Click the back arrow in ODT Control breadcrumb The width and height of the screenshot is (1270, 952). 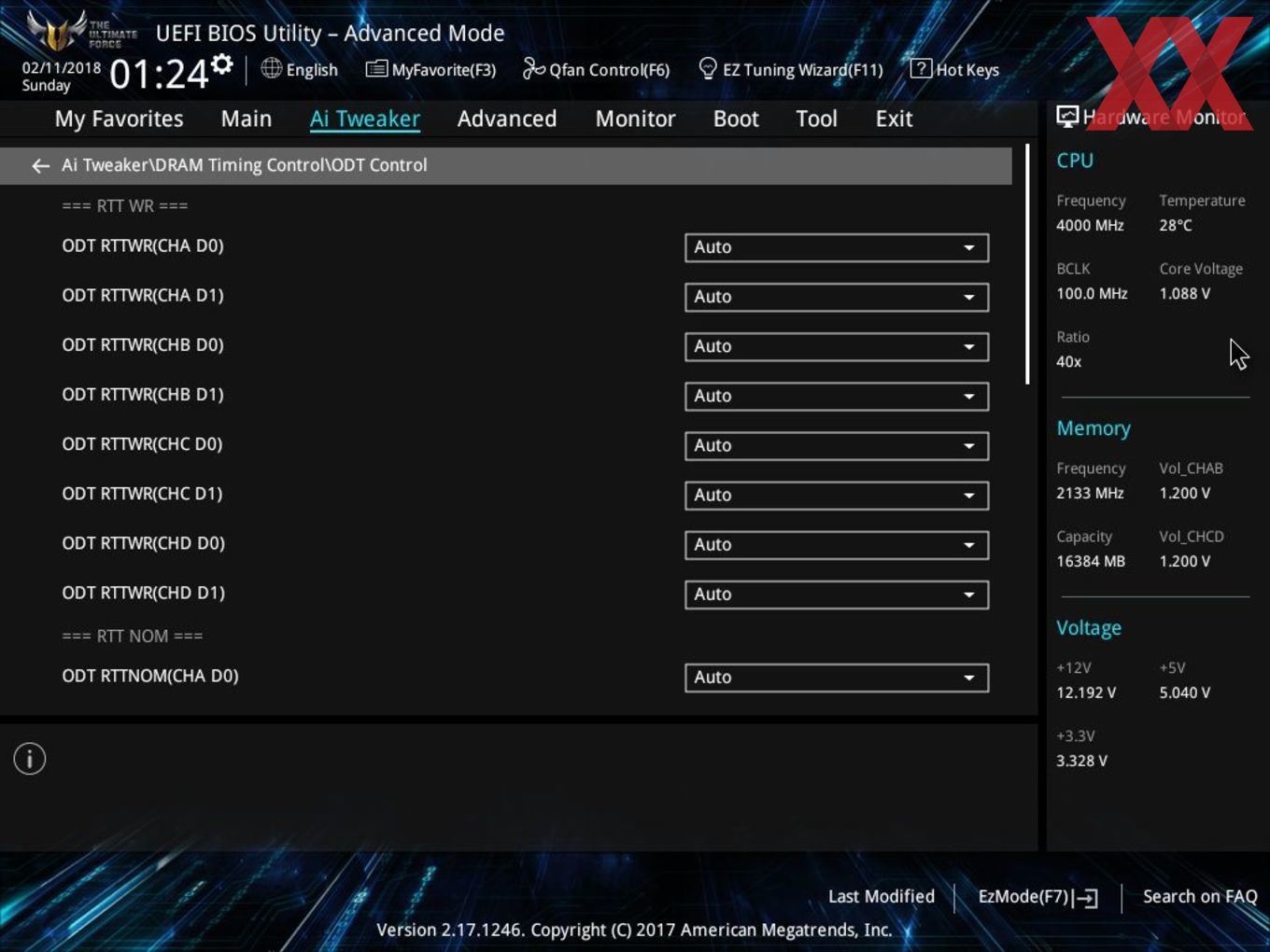40,165
